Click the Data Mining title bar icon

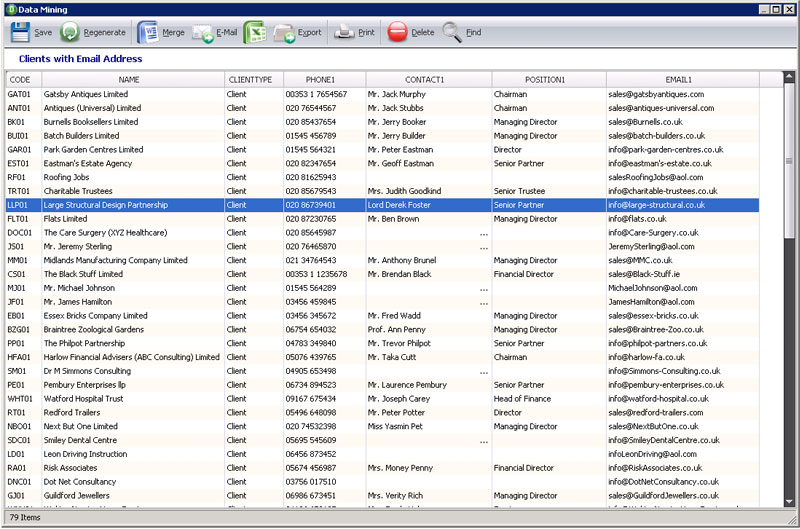tap(12, 9)
